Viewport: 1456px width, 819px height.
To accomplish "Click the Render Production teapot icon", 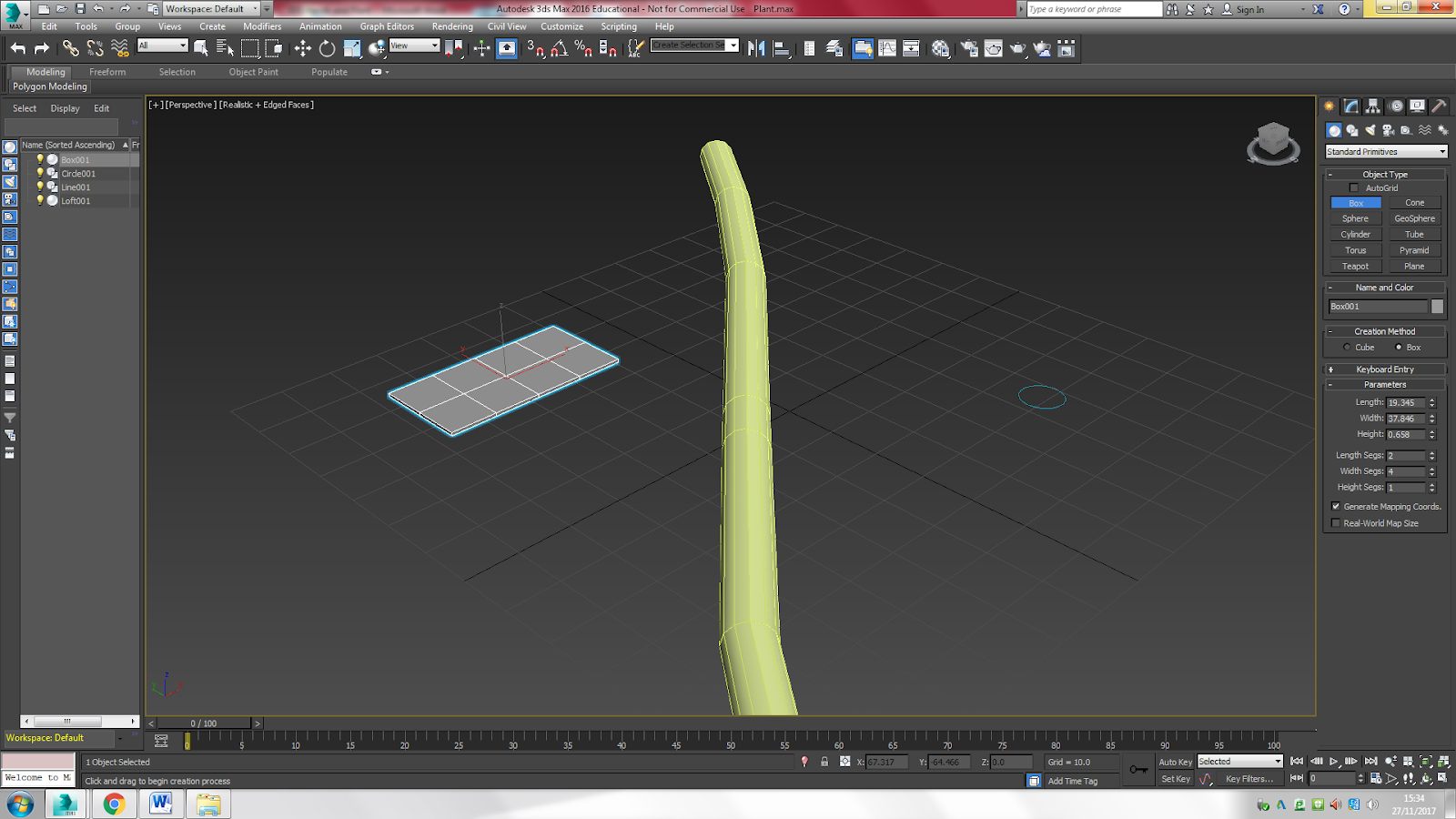I will 1018,48.
